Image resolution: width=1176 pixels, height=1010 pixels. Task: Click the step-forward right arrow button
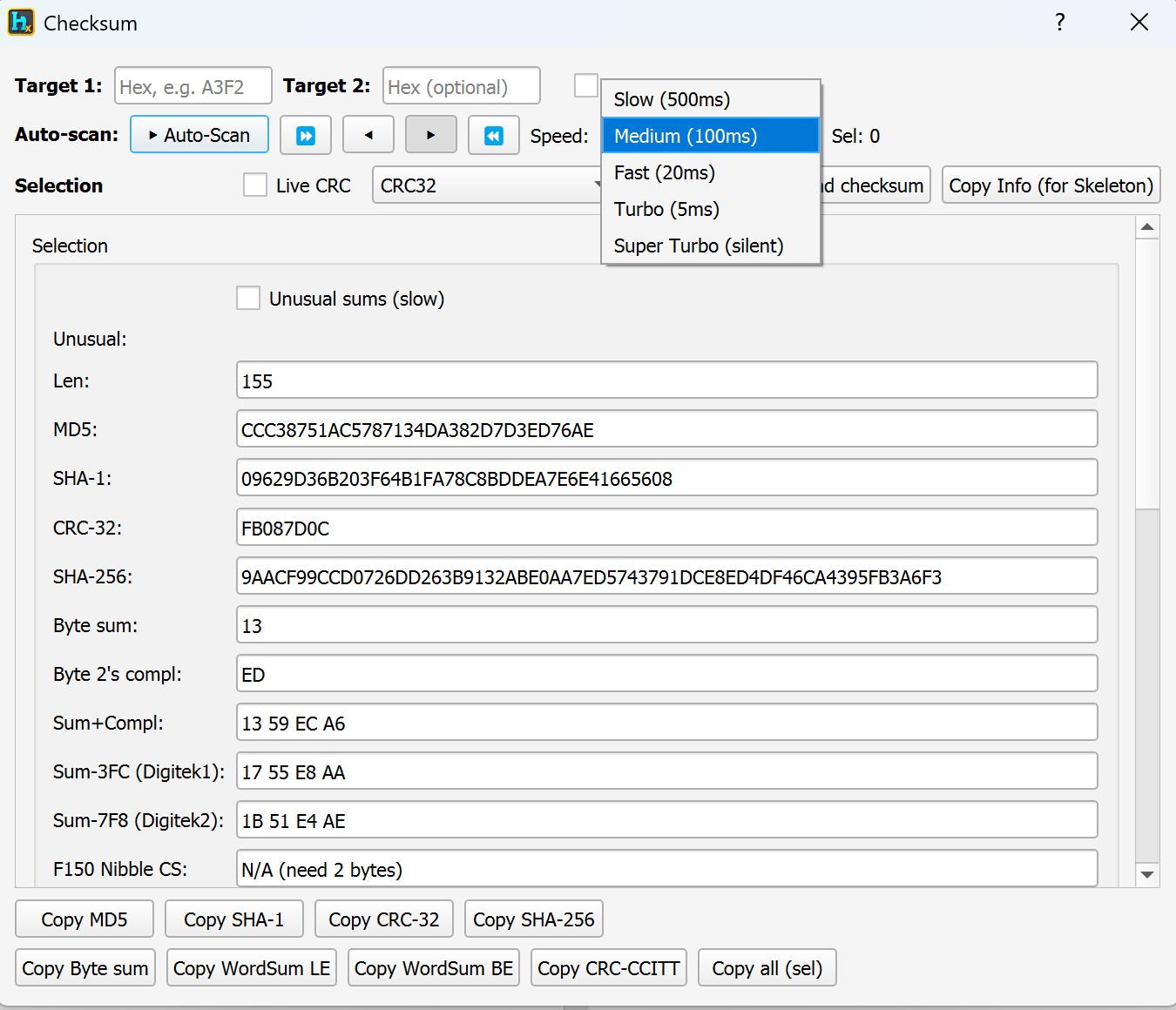pos(431,135)
